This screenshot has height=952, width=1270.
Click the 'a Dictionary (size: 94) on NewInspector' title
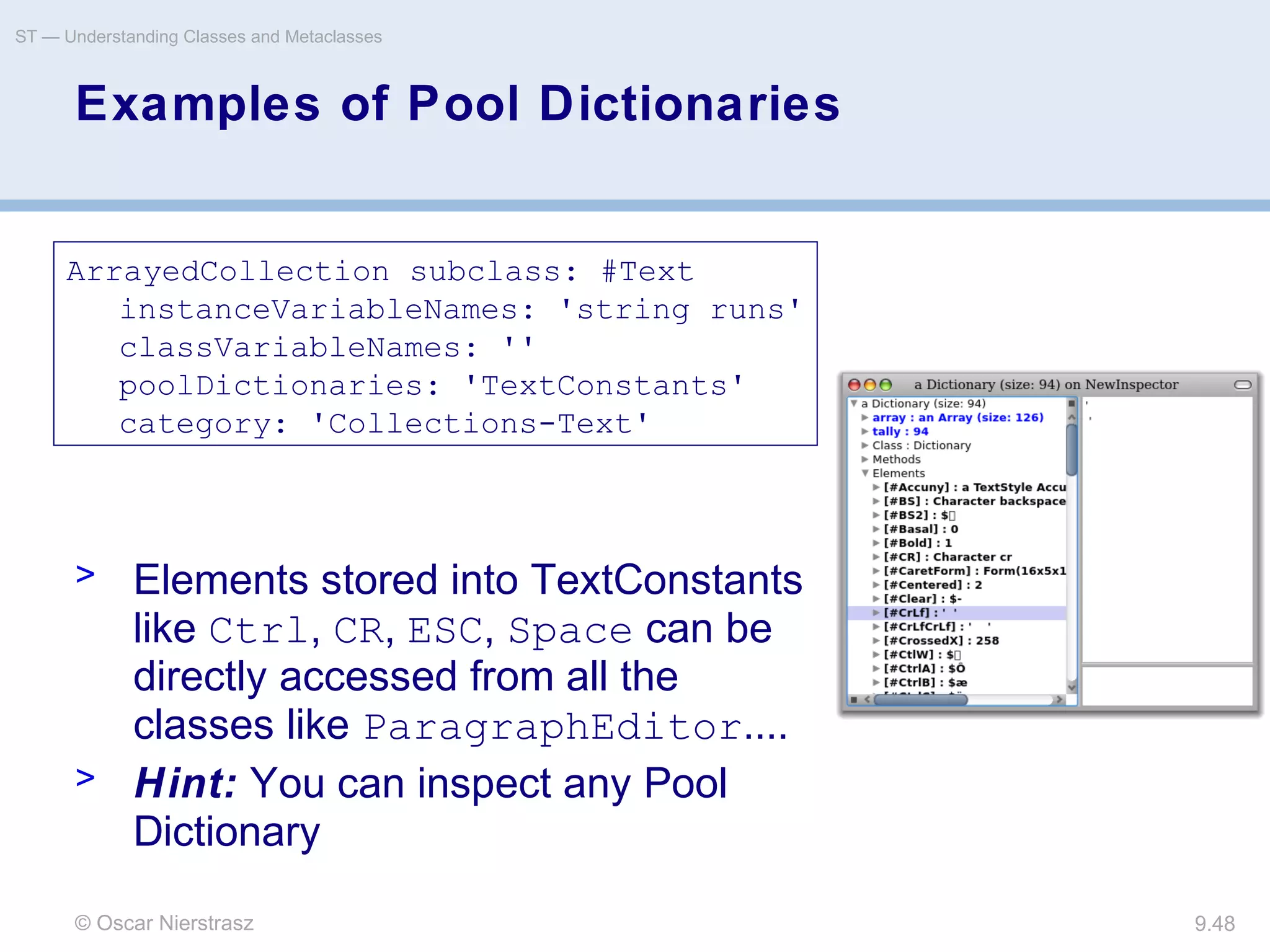(x=1046, y=385)
